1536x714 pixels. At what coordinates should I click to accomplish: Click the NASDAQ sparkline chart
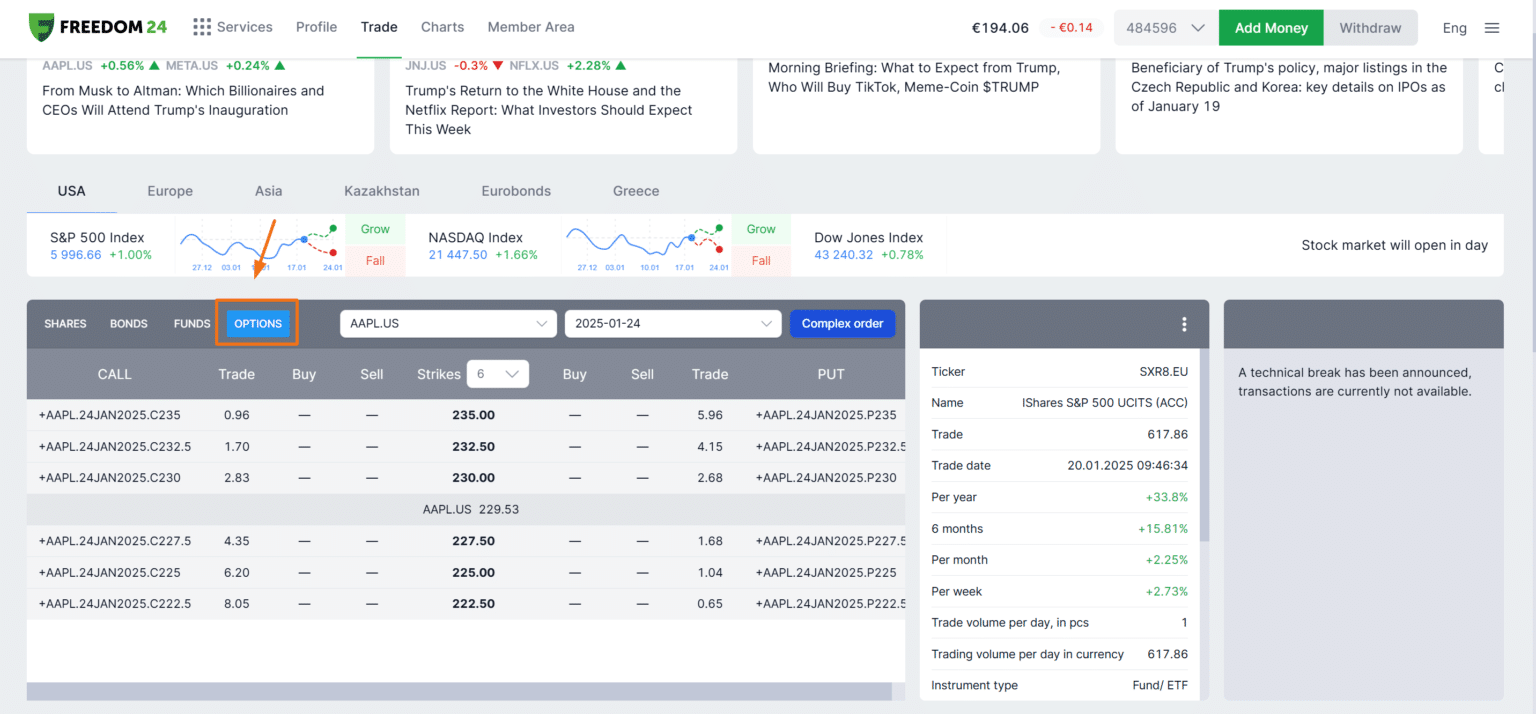coord(645,245)
